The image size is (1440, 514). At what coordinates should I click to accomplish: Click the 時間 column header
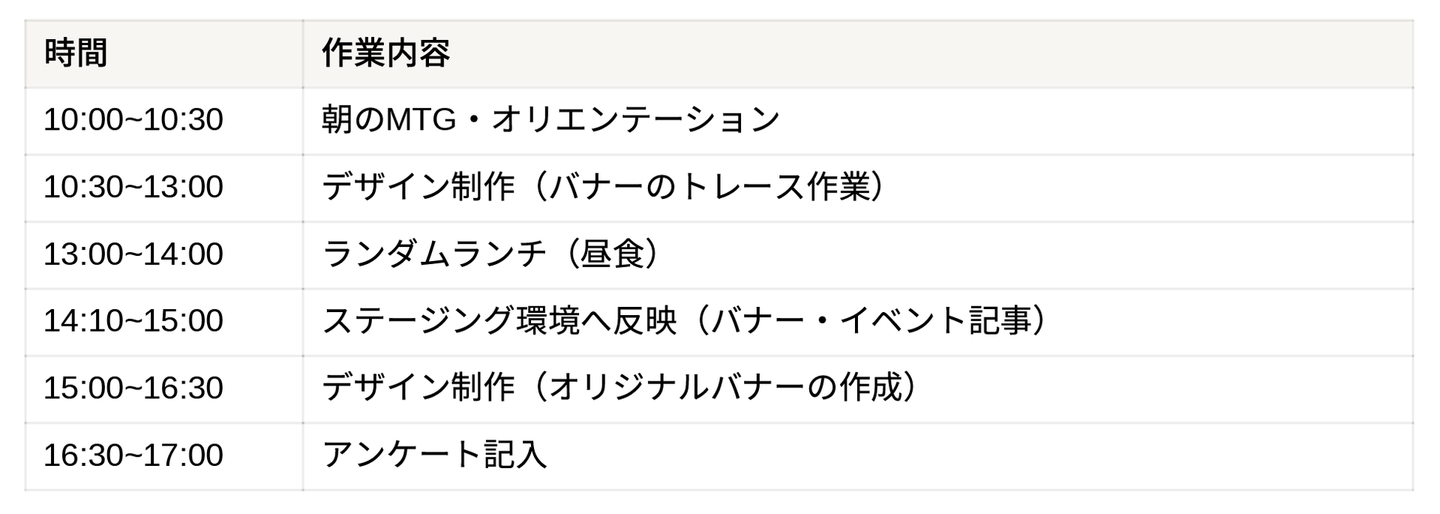[75, 53]
